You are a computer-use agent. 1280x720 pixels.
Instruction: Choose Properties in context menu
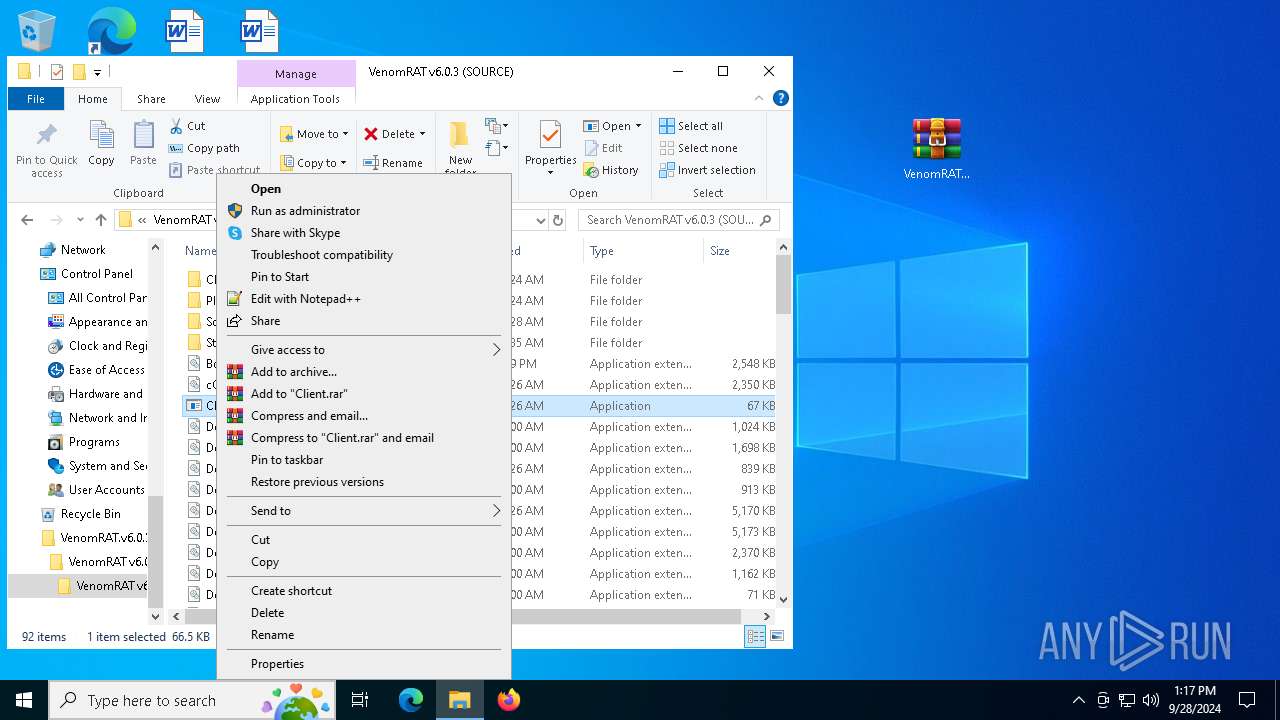click(364, 664)
